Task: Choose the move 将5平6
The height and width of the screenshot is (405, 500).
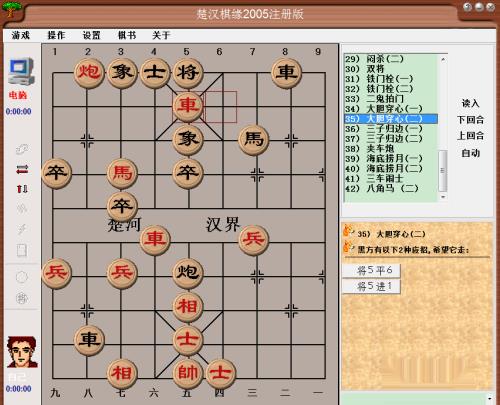Action: point(372,270)
